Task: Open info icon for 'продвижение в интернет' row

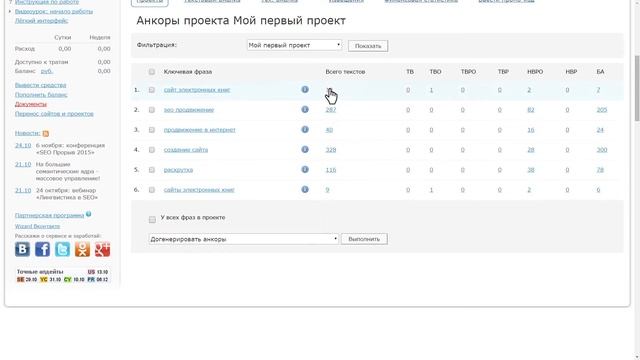Action: [305, 129]
